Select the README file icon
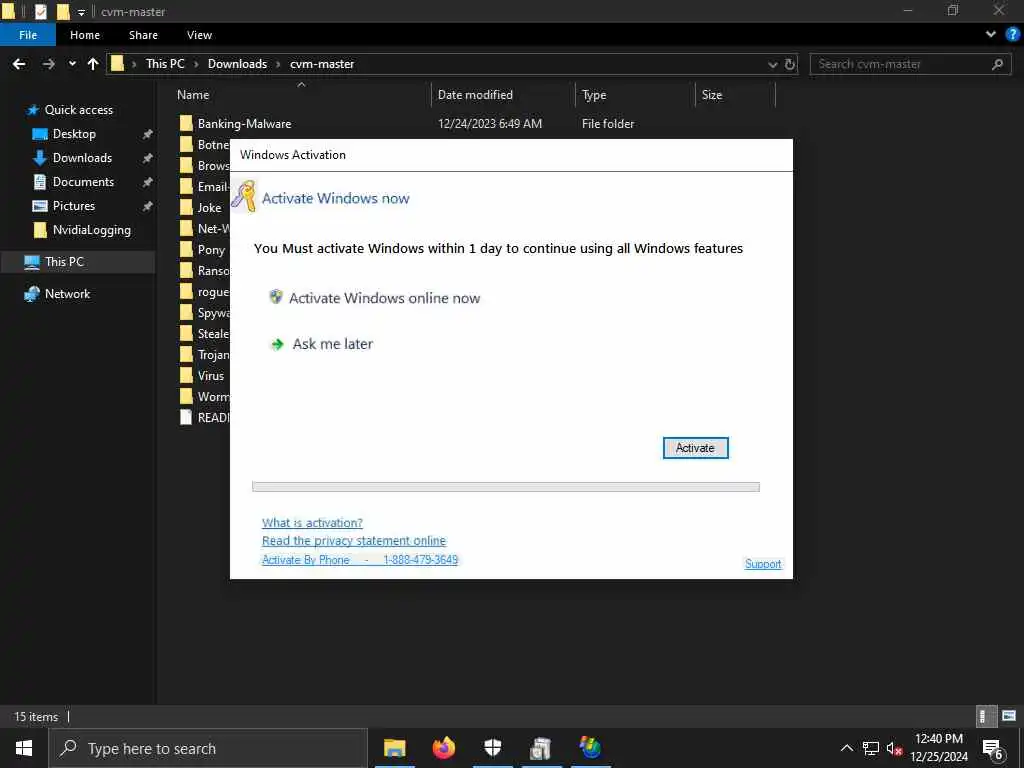 tap(186, 417)
